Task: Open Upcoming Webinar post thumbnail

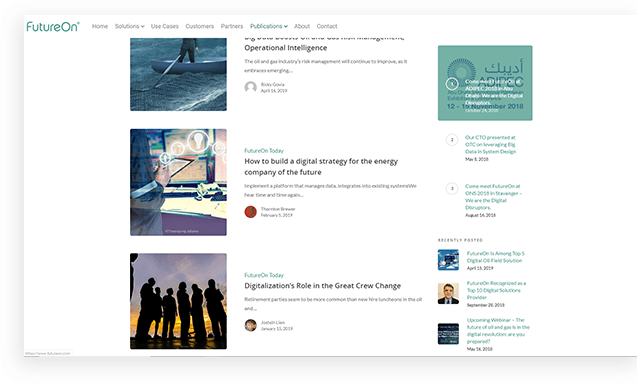Action: [x=448, y=334]
